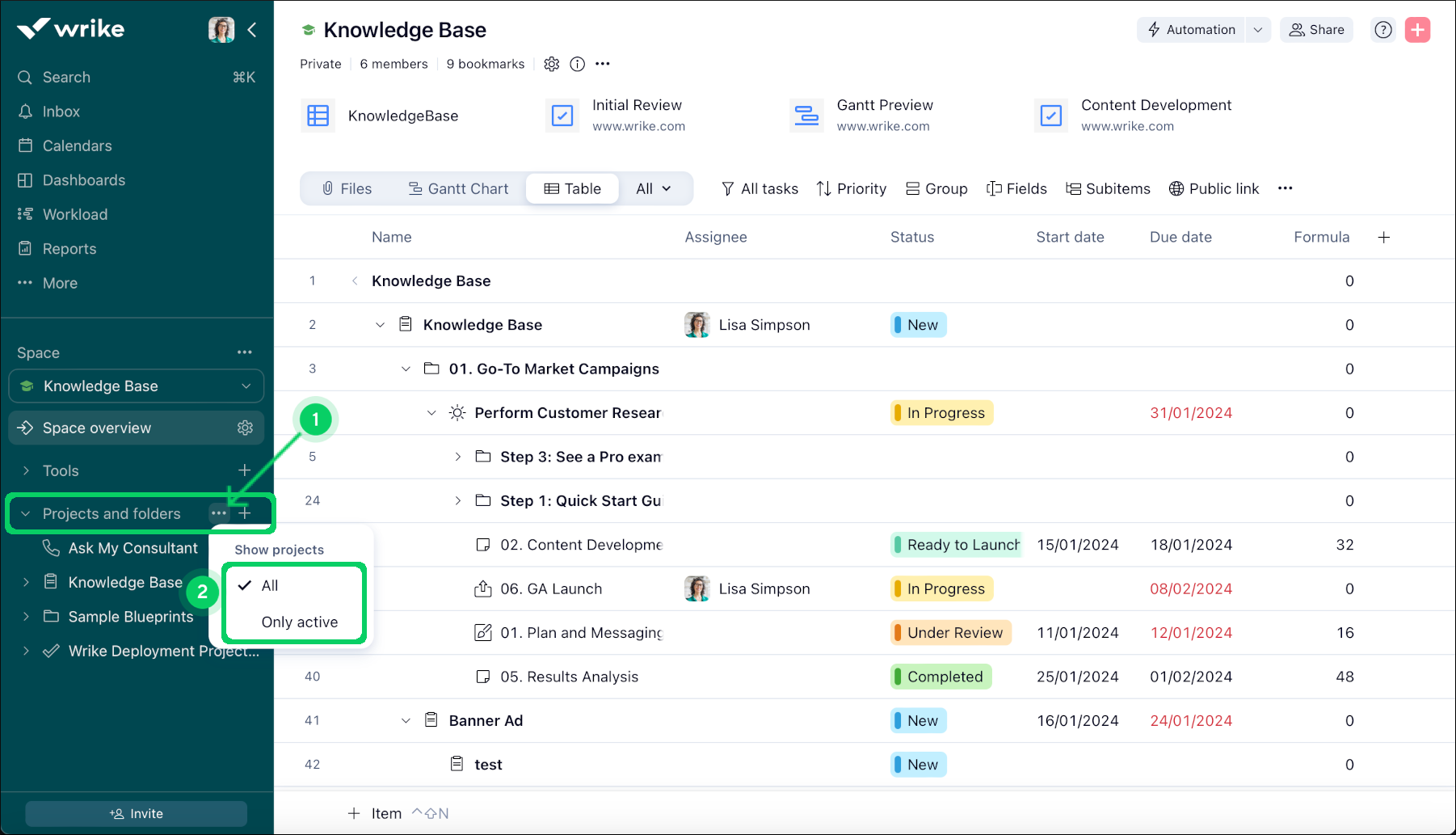The image size is (1456, 835).
Task: Click the Invite button in sidebar
Action: pyautogui.click(x=137, y=813)
